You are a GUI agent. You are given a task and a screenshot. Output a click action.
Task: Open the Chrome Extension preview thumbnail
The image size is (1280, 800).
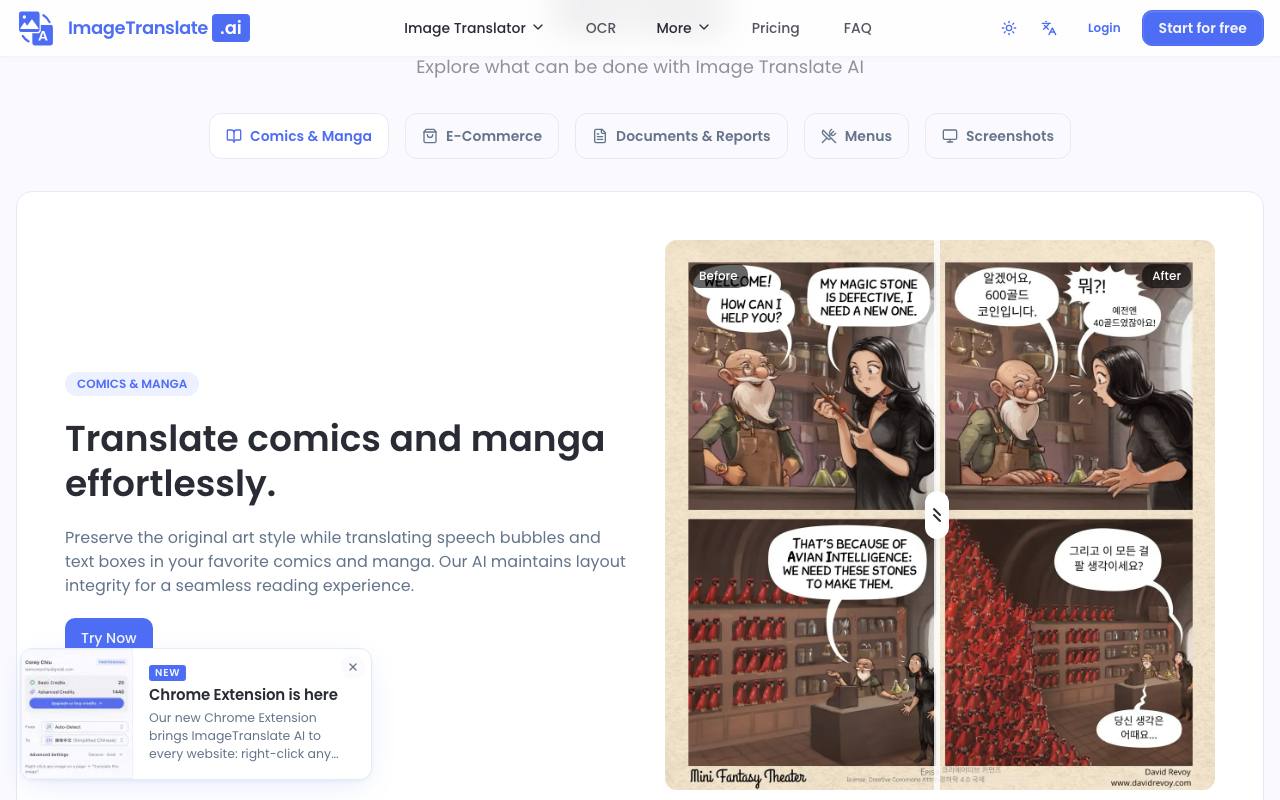pos(76,714)
